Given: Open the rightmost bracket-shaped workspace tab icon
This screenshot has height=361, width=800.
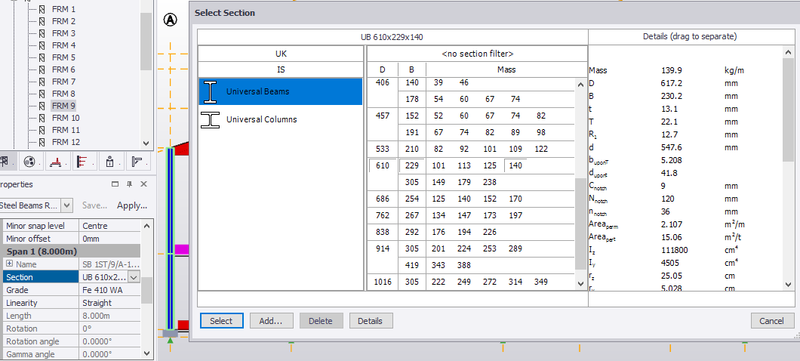Looking at the screenshot, I should (136, 162).
